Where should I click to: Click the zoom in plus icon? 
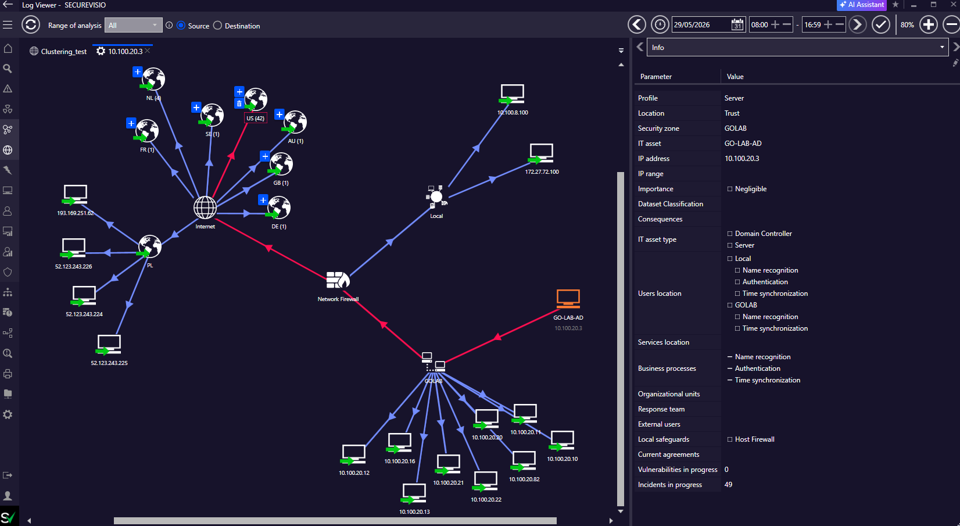point(928,25)
